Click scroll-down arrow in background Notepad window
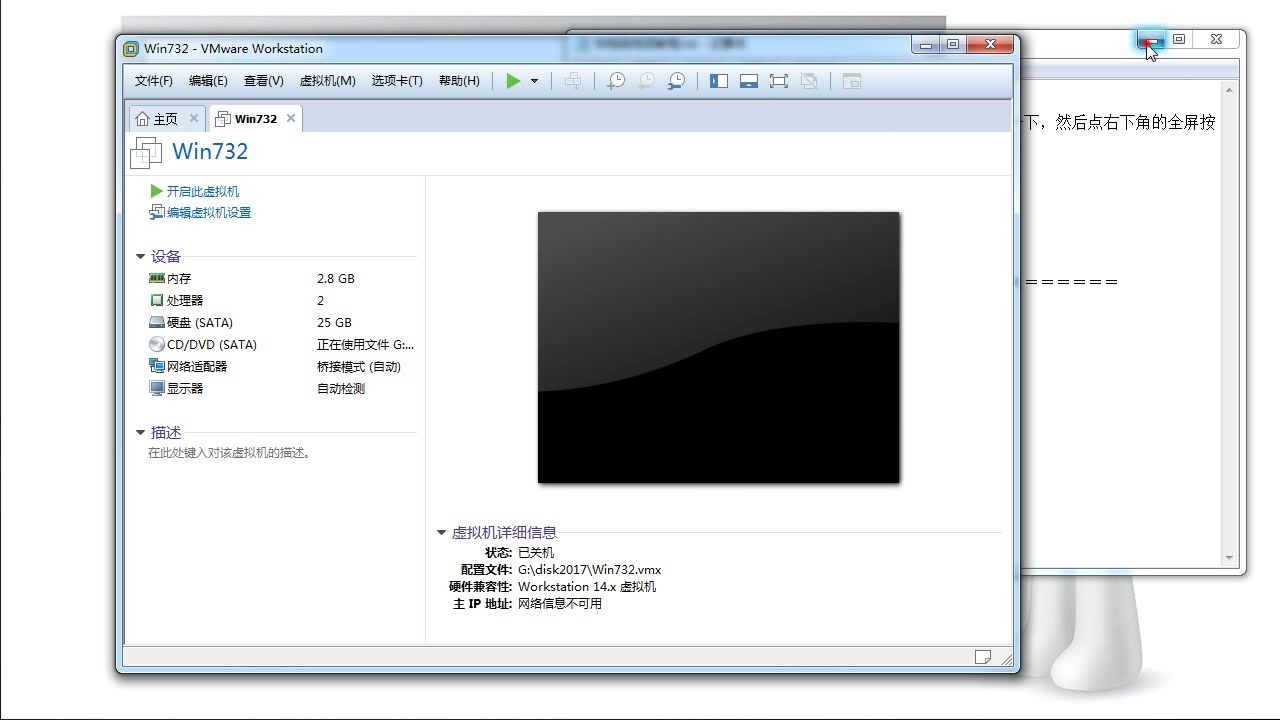 (x=1230, y=557)
